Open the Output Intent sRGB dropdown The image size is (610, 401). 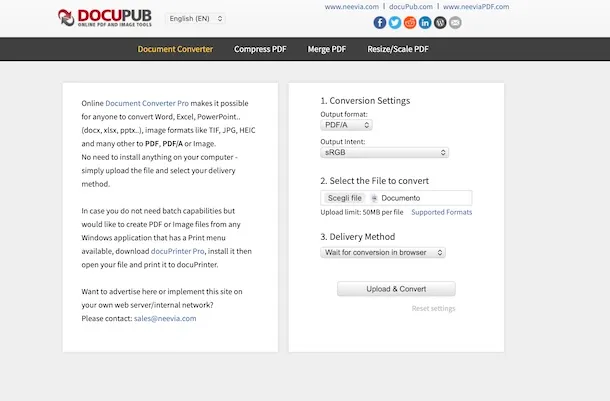point(384,152)
